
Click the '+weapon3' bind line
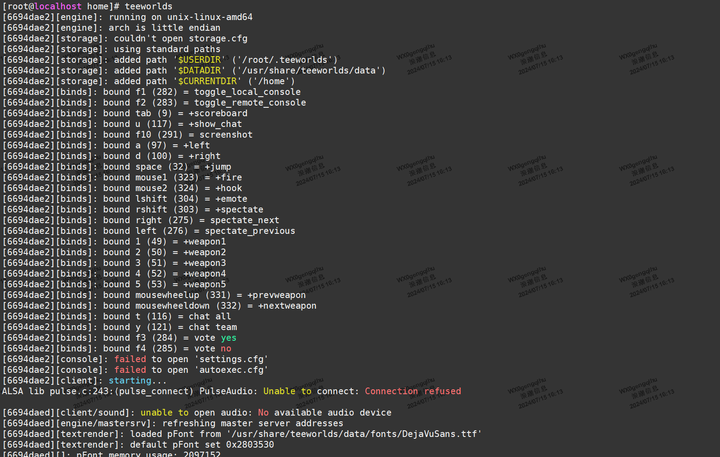pyautogui.click(x=114, y=263)
